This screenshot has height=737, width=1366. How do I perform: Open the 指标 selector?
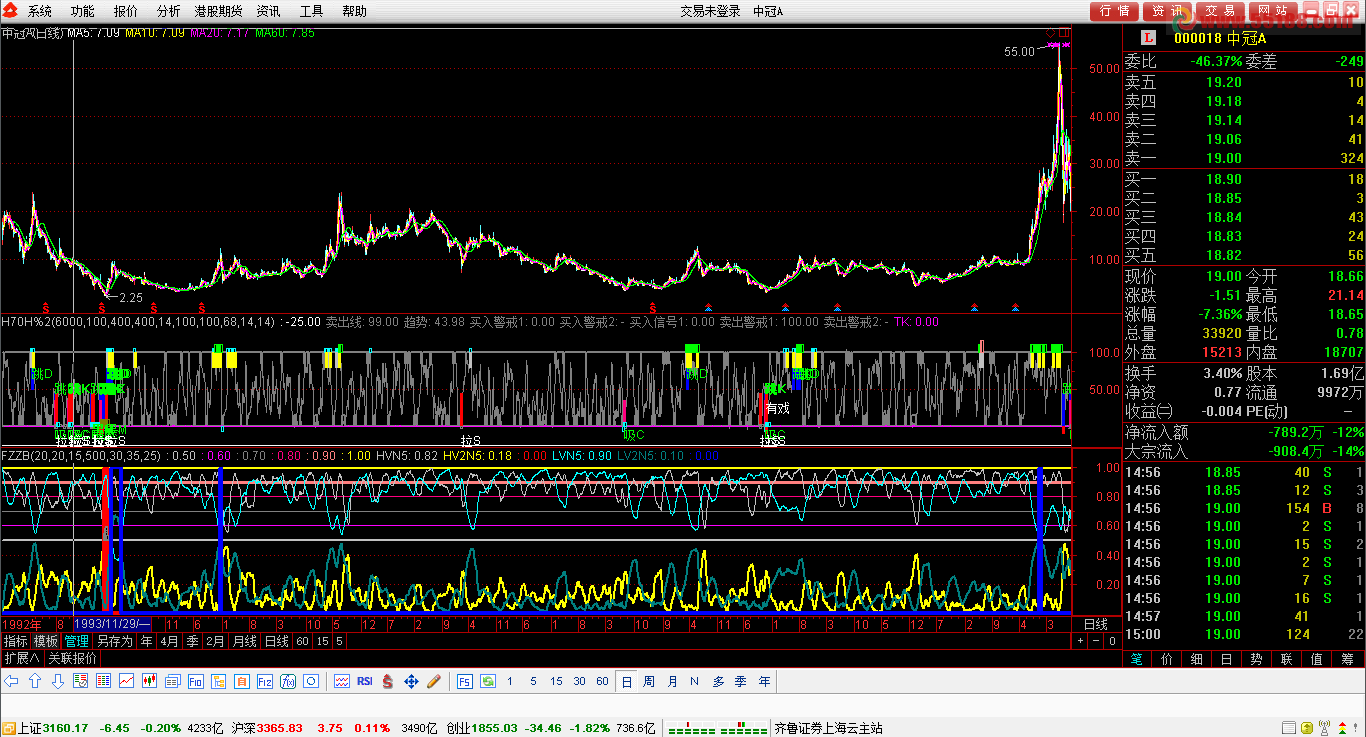15,640
